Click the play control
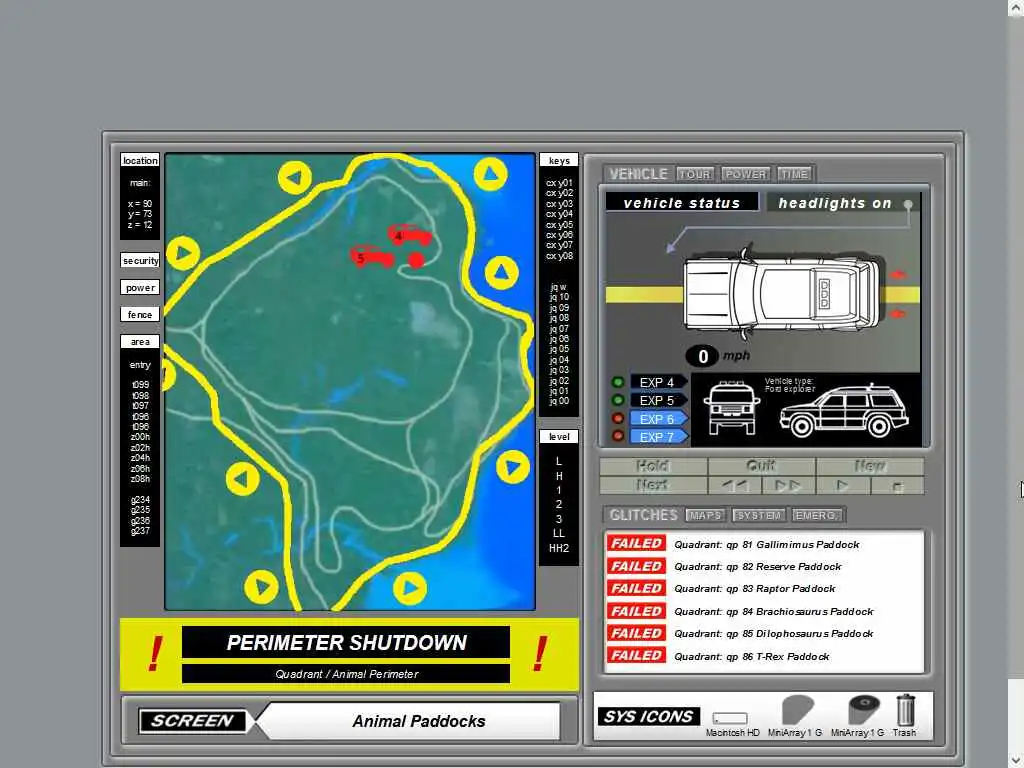 tap(842, 485)
